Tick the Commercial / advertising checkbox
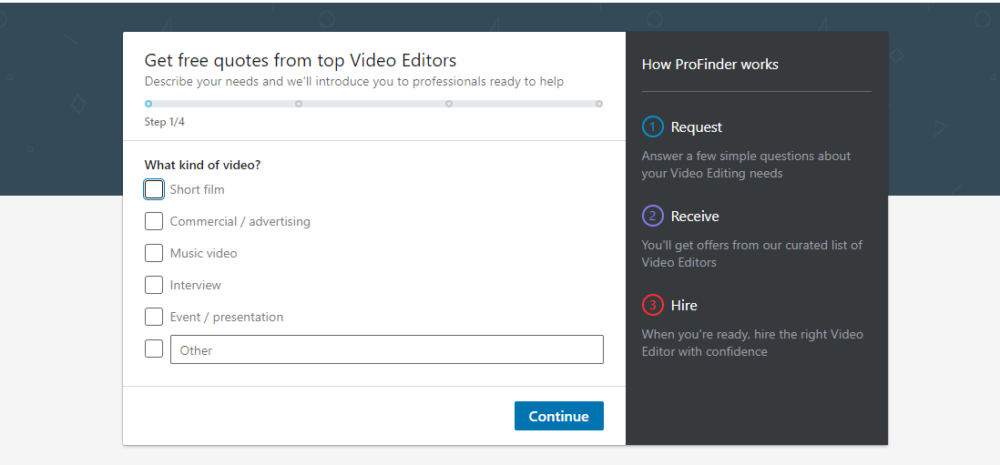The image size is (1000, 465). [154, 221]
